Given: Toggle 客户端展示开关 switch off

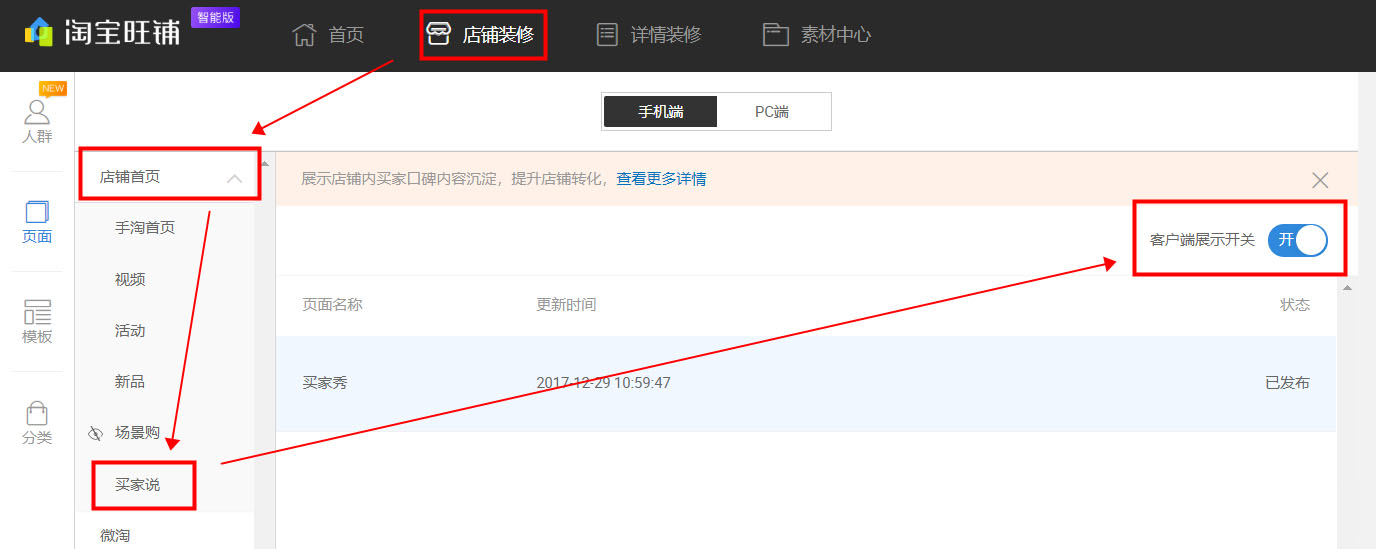Looking at the screenshot, I should pyautogui.click(x=1297, y=240).
